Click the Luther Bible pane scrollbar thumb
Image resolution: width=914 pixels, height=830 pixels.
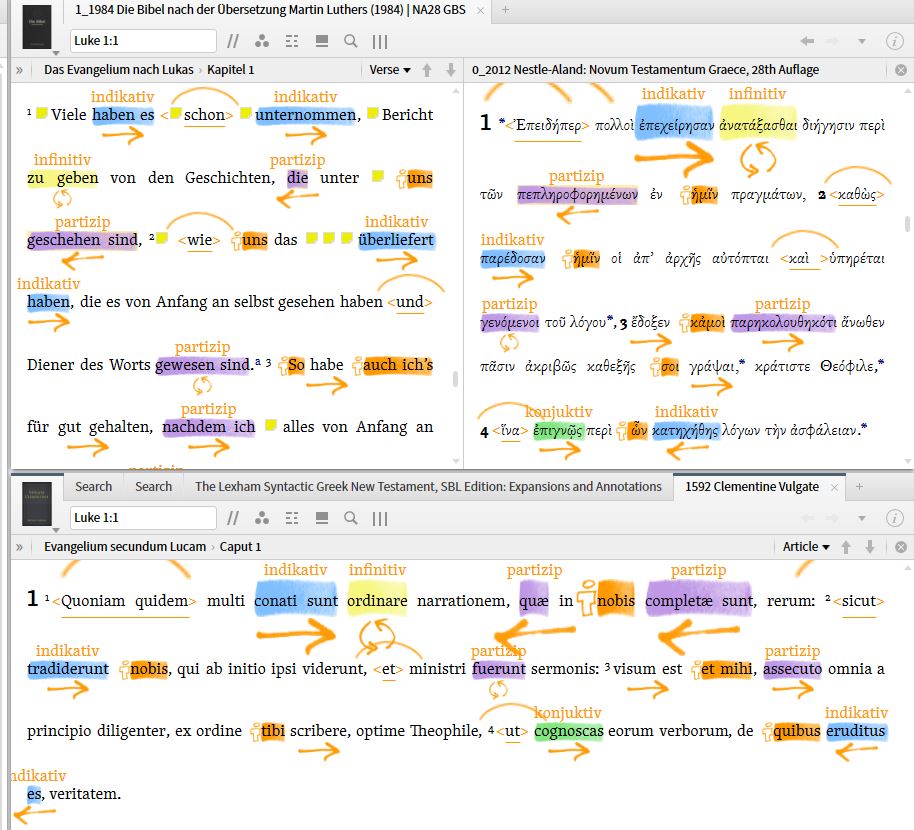coord(455,379)
